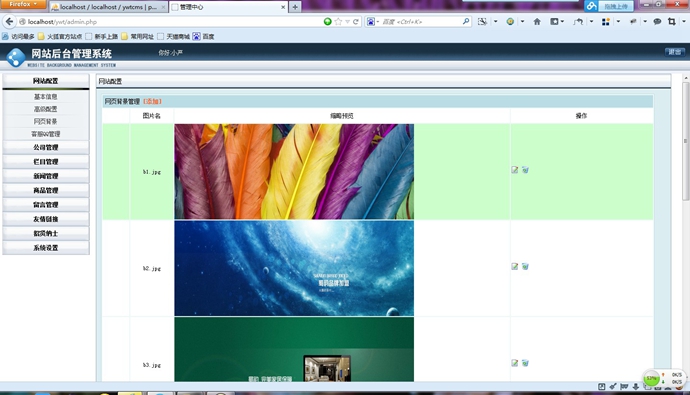The width and height of the screenshot is (690, 395).
Task: Click the search magnifier in the Baidu search box
Action: (x=466, y=21)
